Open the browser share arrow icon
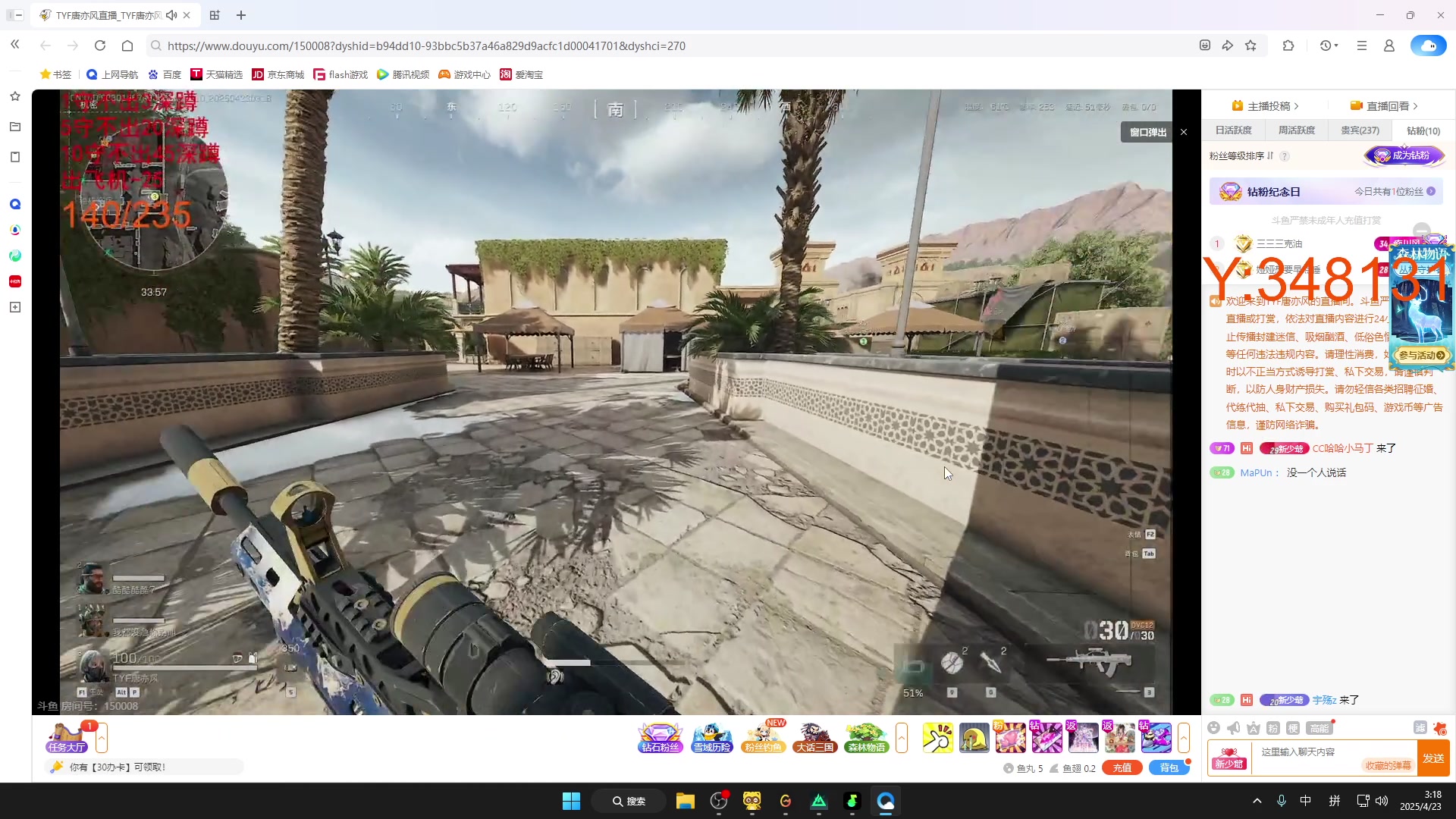Screen dimensions: 1456x819 1228,45
